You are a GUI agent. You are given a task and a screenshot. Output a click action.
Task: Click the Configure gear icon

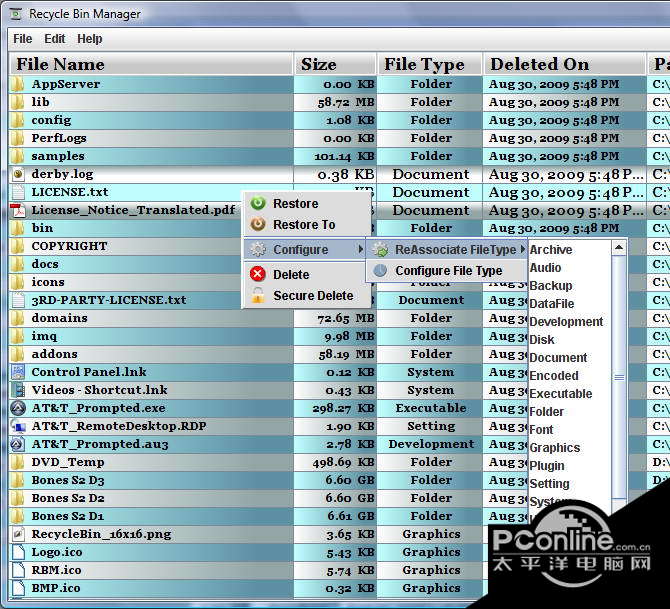coord(258,249)
